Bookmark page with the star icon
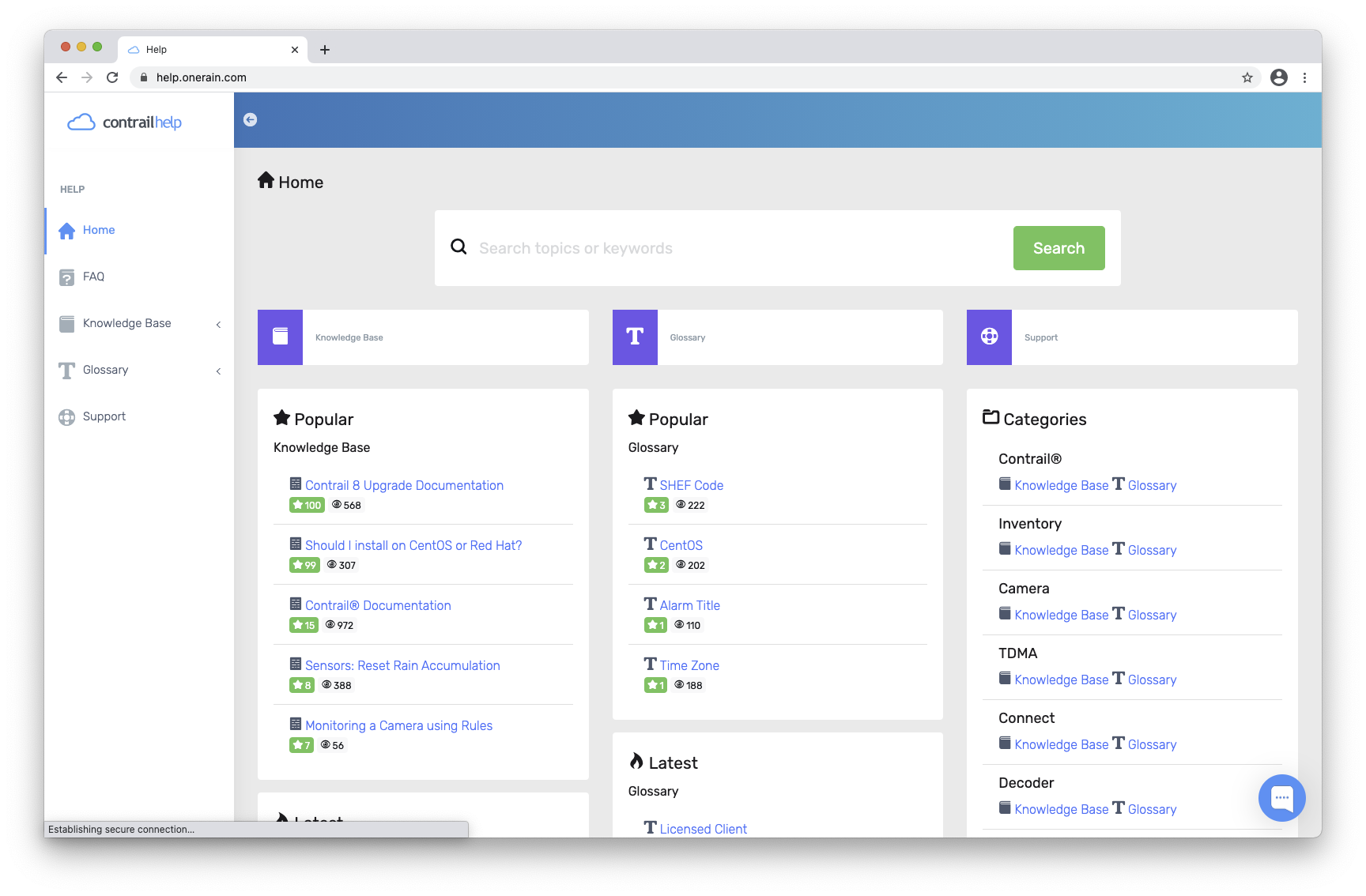 pos(1247,77)
